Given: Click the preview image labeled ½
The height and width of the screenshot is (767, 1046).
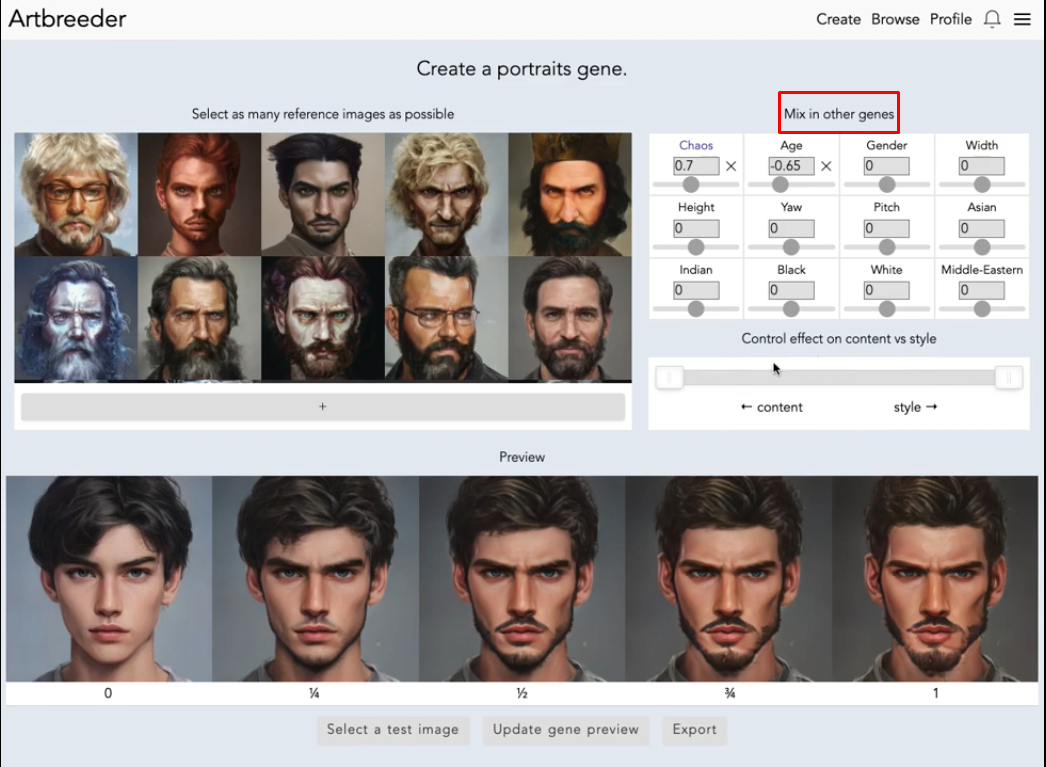Looking at the screenshot, I should tap(522, 578).
